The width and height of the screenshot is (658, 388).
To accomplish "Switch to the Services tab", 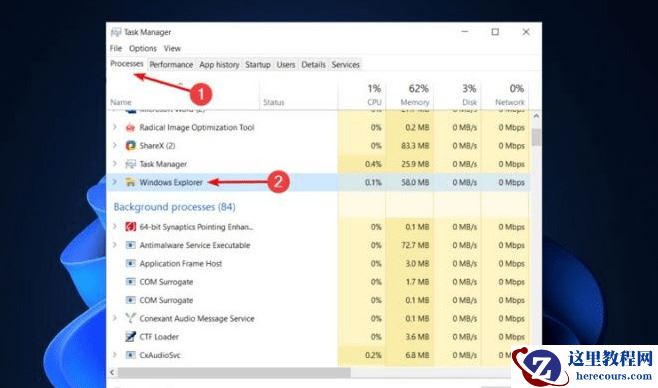I will coord(345,65).
